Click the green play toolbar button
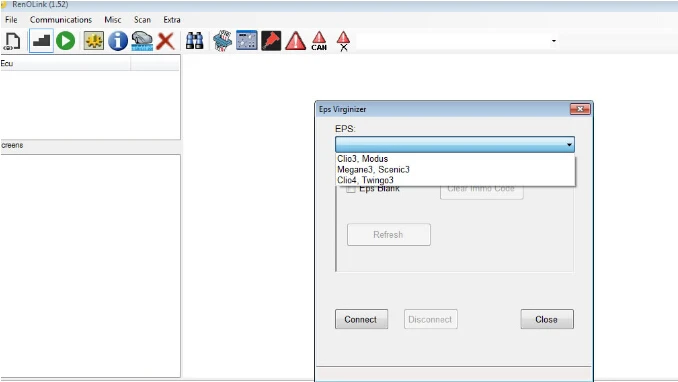 pyautogui.click(x=66, y=41)
